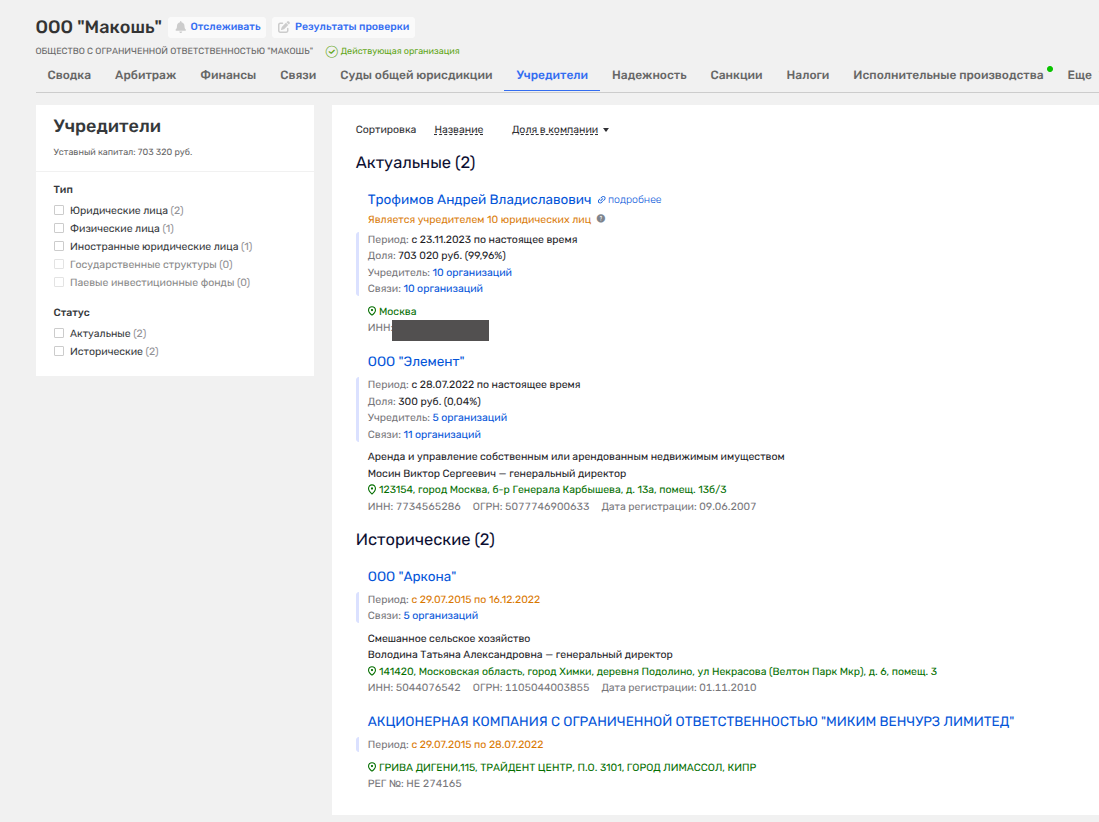Switch to the Арбитраж tab
The width and height of the screenshot is (1099, 822).
[x=145, y=75]
